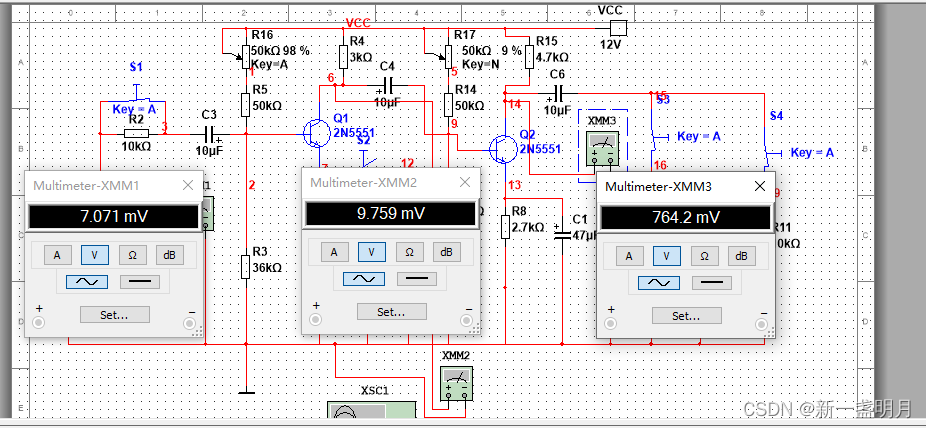The width and height of the screenshot is (926, 428).
Task: Click the "12V" label under VCC
Action: click(611, 45)
